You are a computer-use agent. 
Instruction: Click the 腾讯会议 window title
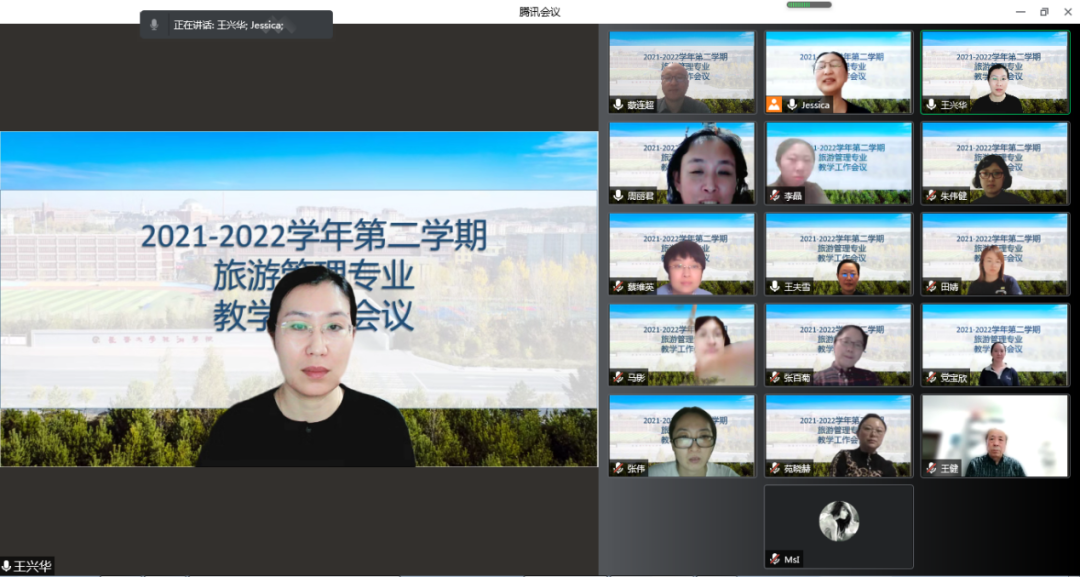click(539, 11)
